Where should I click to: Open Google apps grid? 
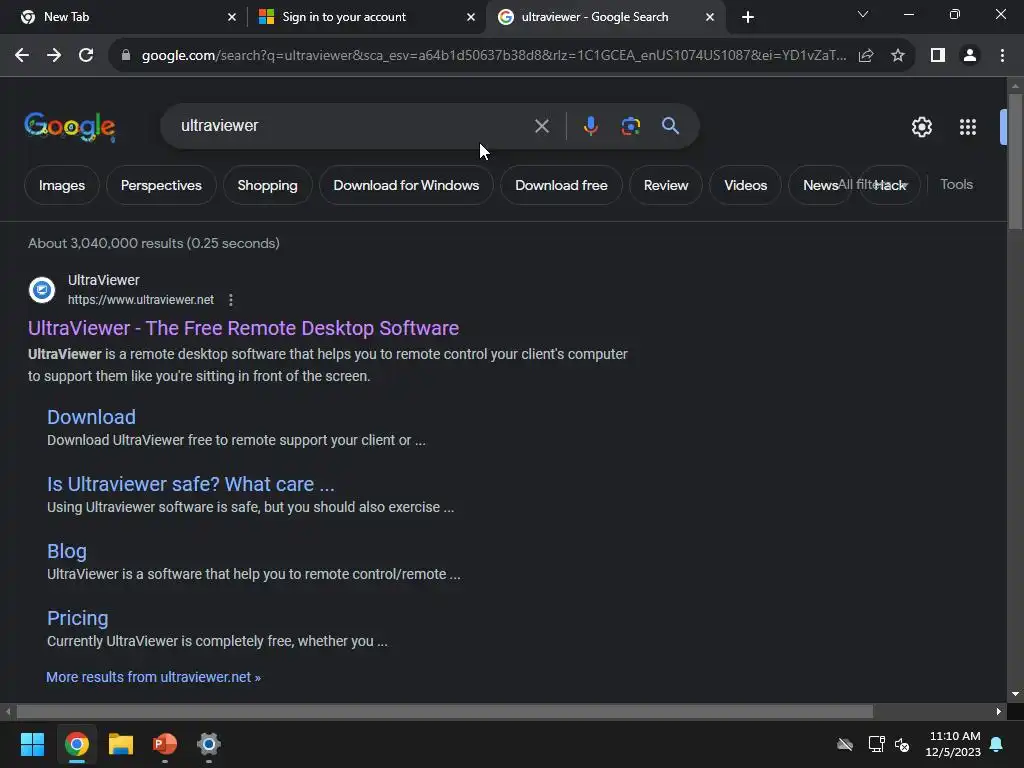[967, 127]
